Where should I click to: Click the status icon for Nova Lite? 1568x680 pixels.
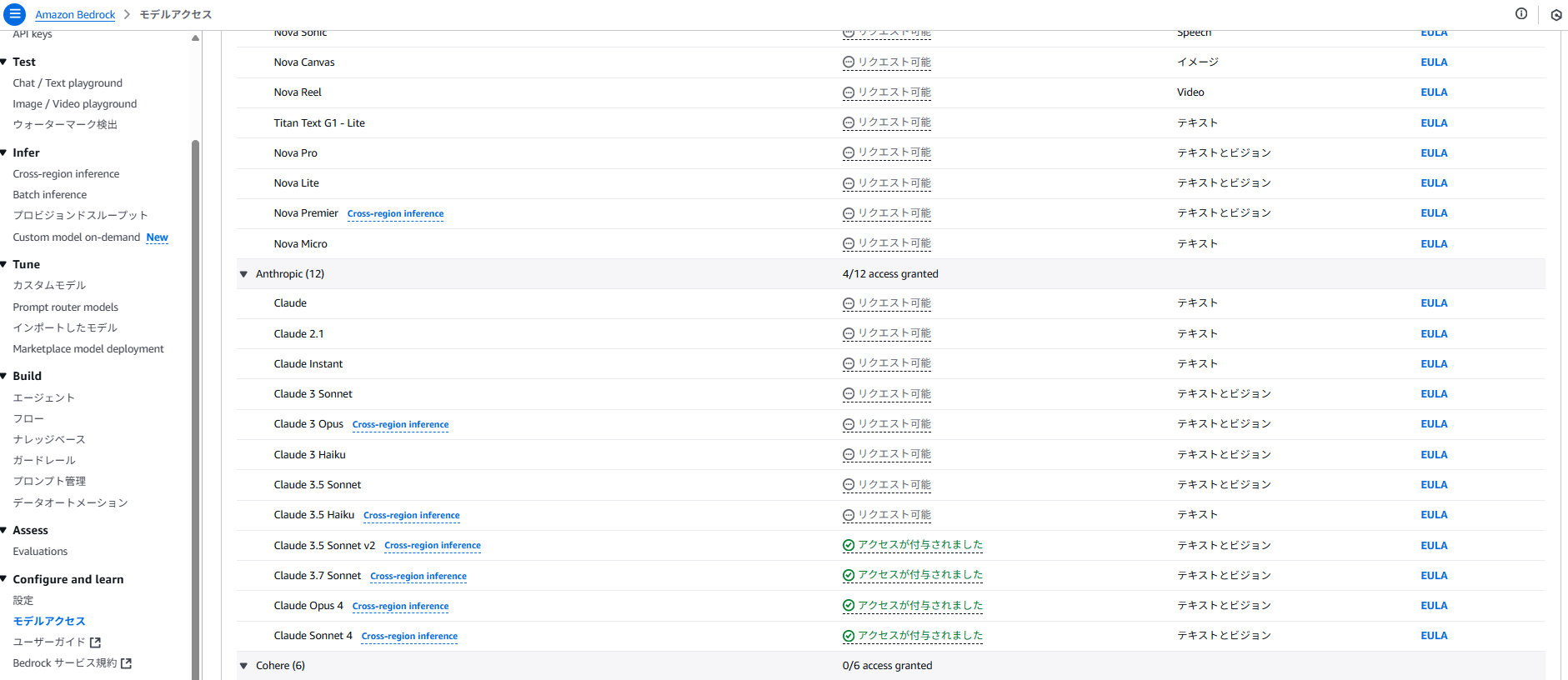tap(849, 183)
